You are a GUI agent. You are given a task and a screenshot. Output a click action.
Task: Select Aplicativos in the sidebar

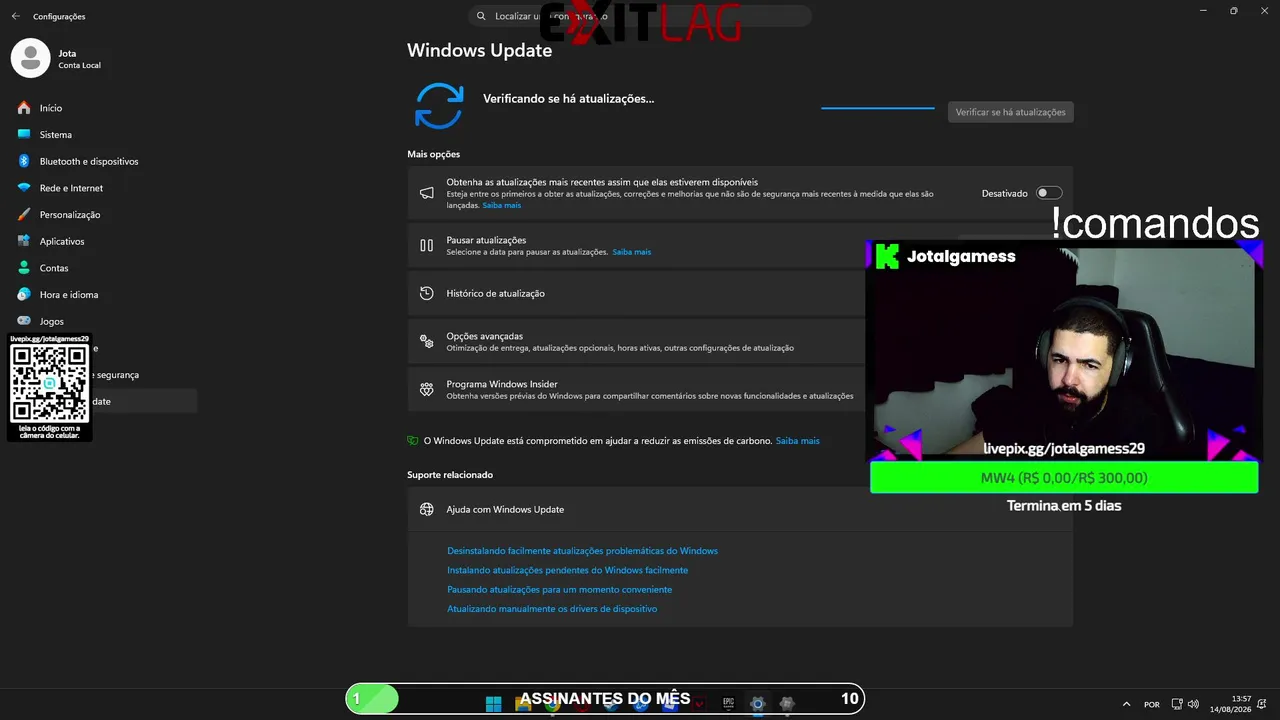(62, 241)
